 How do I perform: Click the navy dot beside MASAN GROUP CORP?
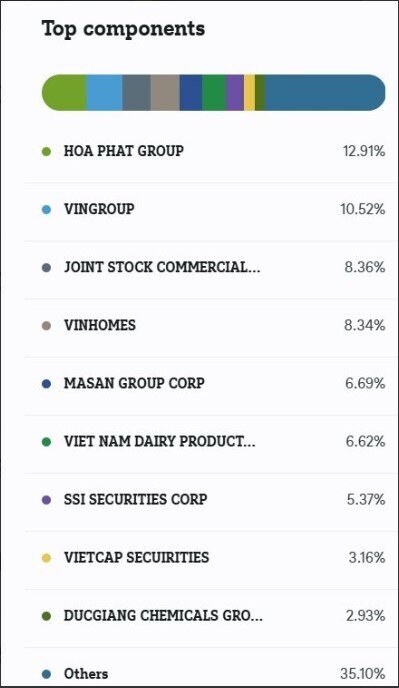(47, 384)
